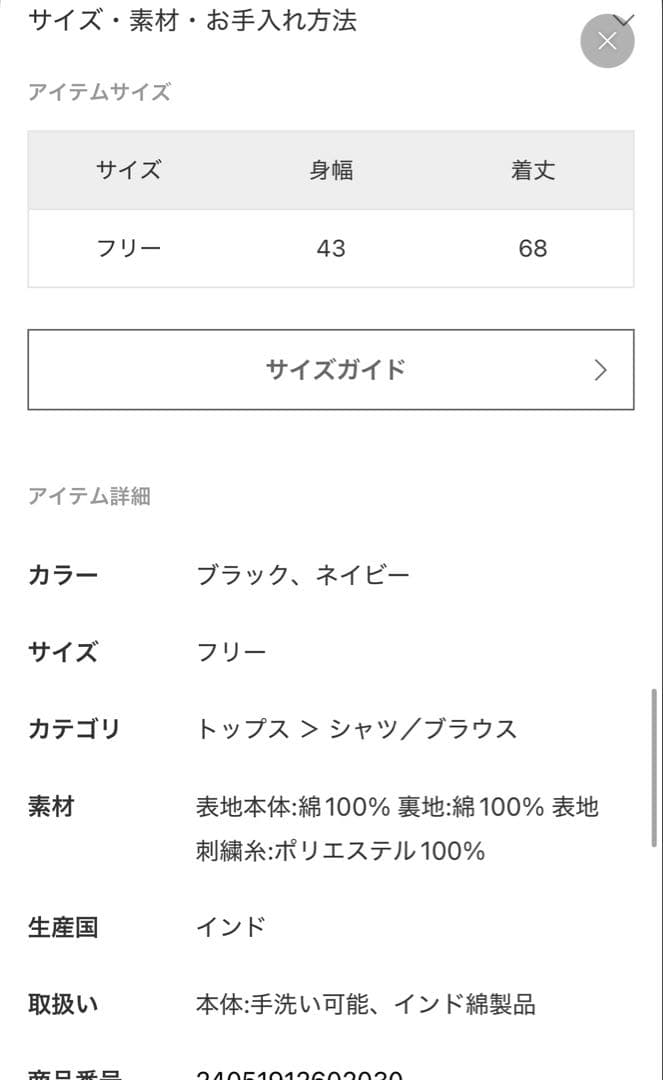The height and width of the screenshot is (1080, 663).
Task: Click the right-pointing chevron in the size guide row
Action: point(600,370)
